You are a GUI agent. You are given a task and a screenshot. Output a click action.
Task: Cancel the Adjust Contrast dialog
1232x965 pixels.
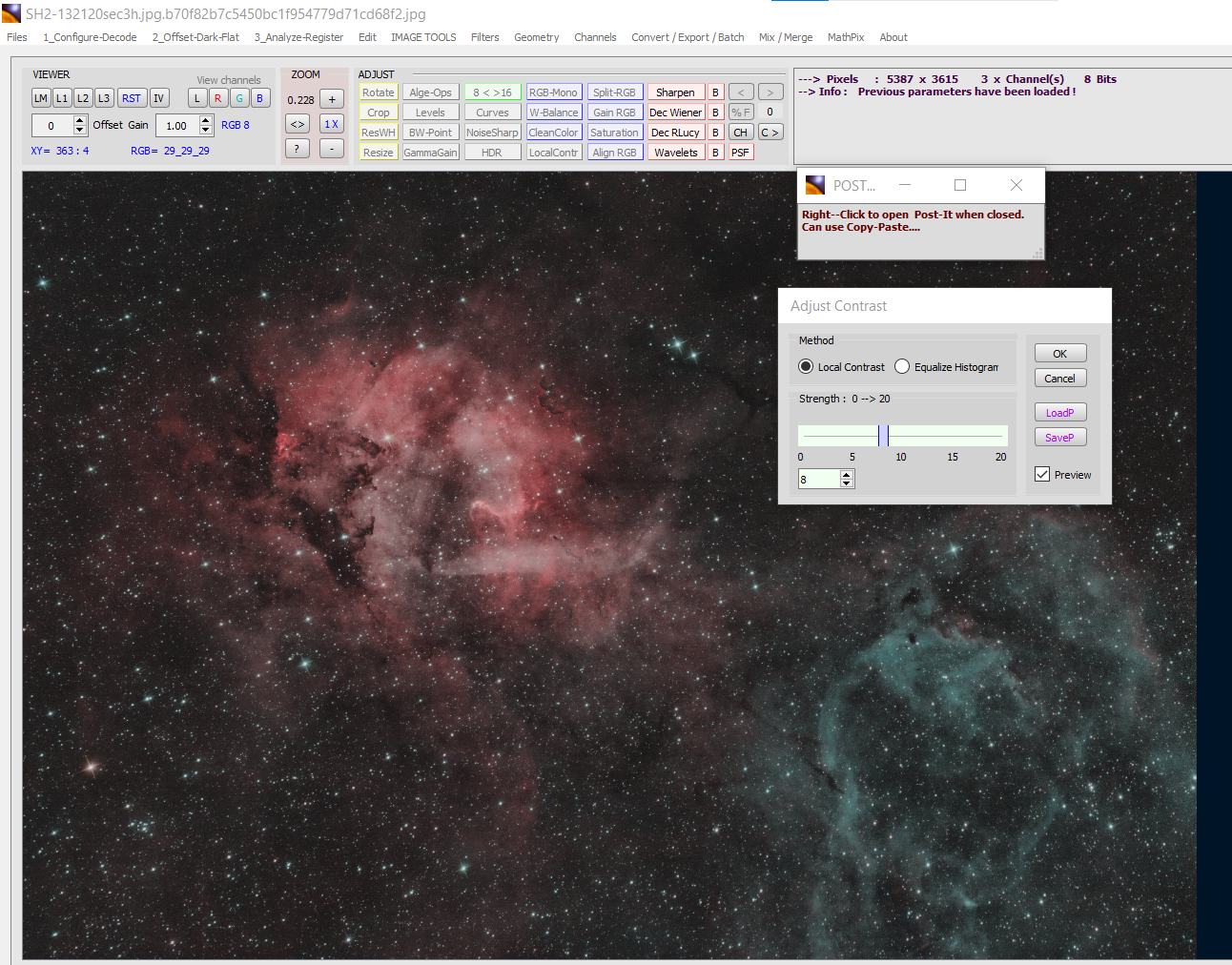pyautogui.click(x=1060, y=379)
